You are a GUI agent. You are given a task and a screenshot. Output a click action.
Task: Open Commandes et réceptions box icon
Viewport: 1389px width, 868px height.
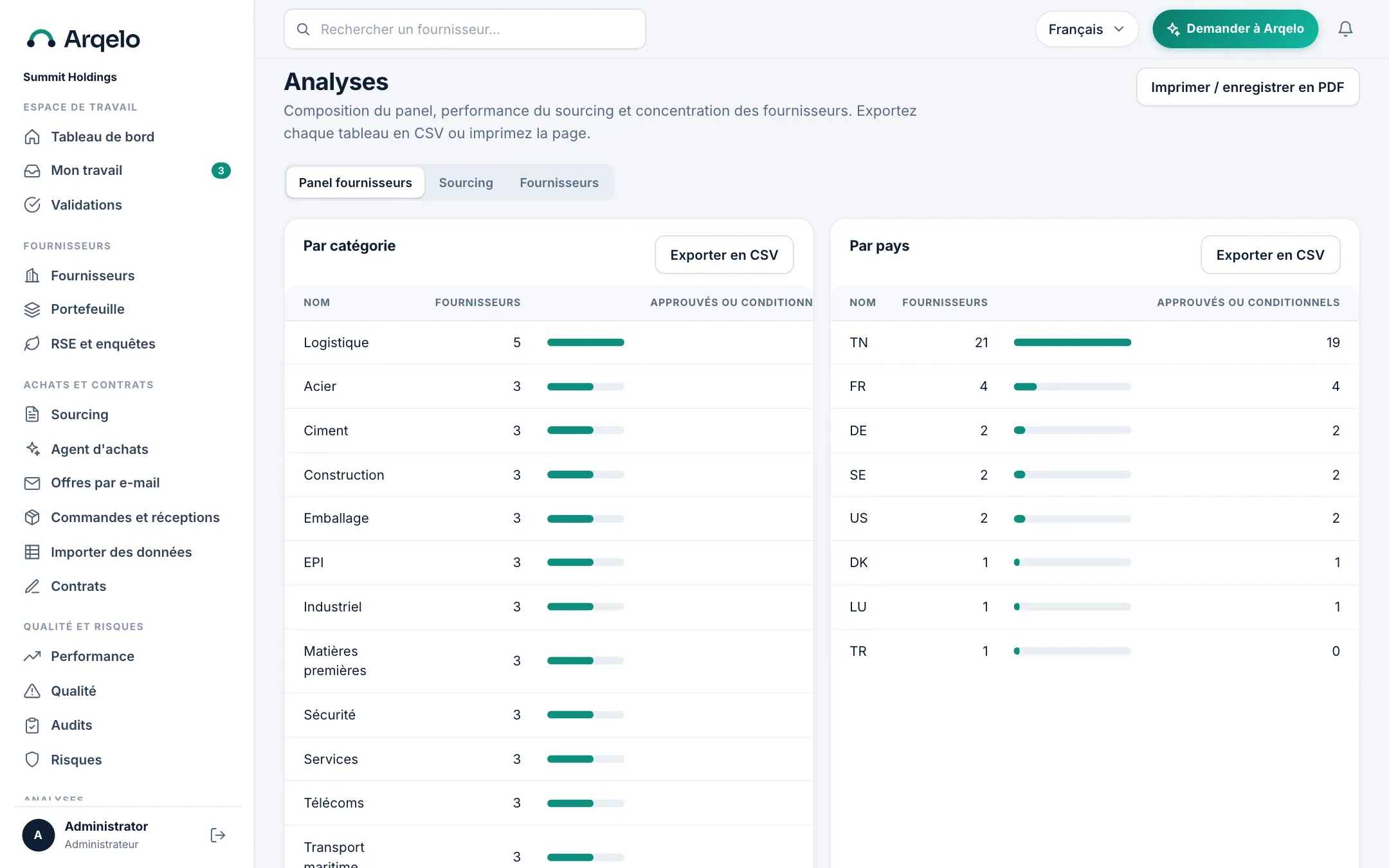point(32,518)
